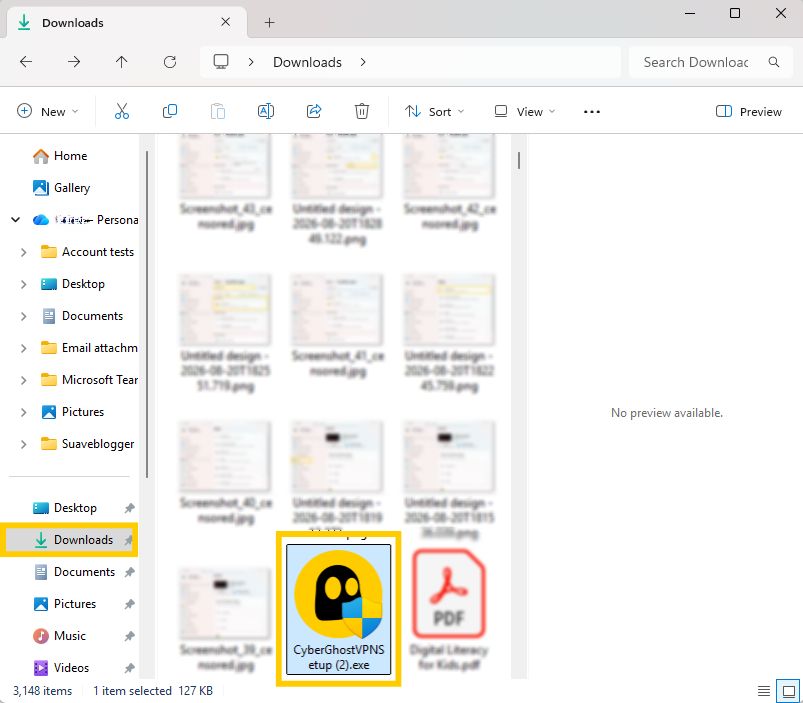The image size is (803, 703).
Task: Click the file list vertical scrollbar
Action: [x=519, y=160]
